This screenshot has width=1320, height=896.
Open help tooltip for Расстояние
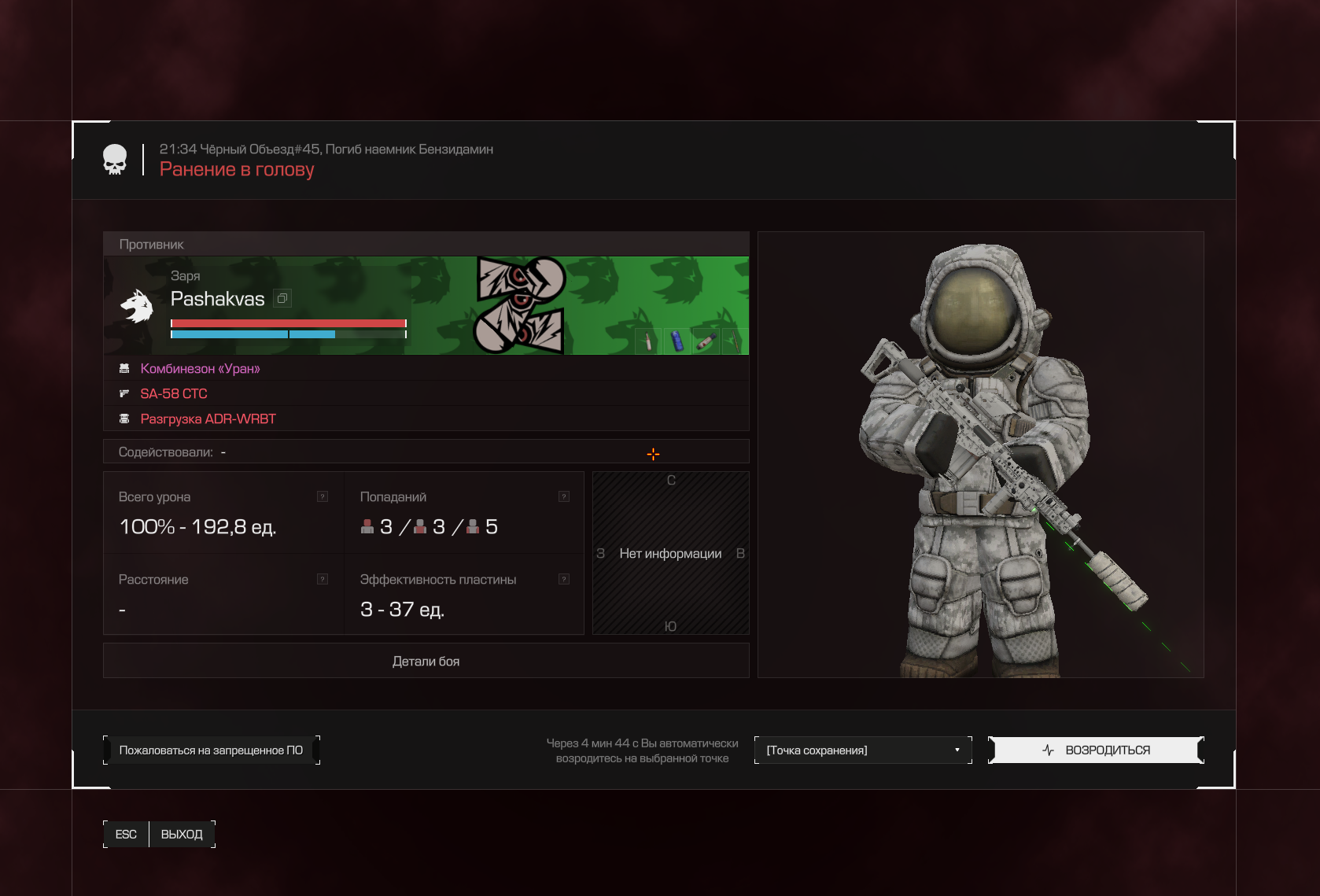click(x=323, y=579)
